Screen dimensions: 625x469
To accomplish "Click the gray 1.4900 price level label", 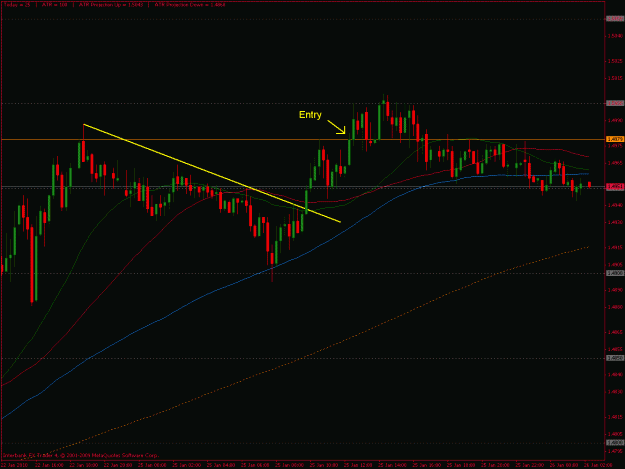I will (x=615, y=273).
